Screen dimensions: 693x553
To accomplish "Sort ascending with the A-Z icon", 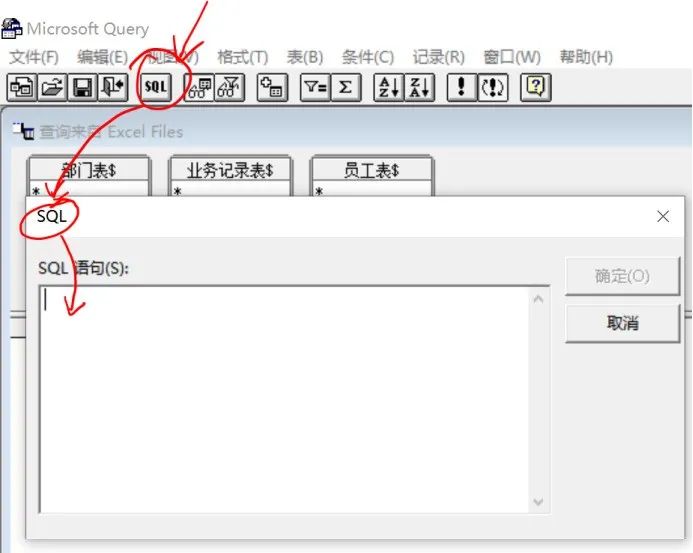I will point(389,87).
